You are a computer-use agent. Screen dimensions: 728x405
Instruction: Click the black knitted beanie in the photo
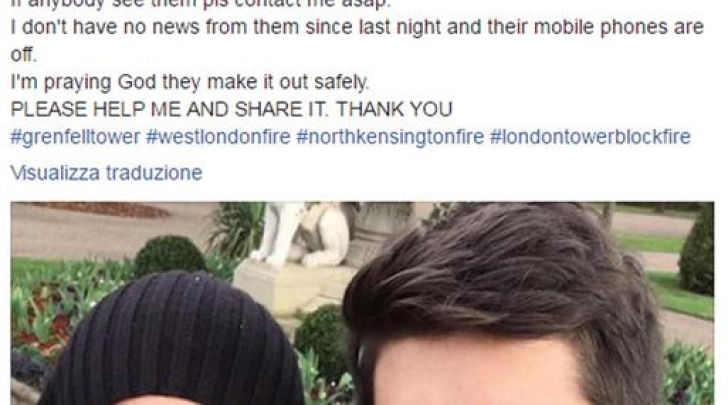coord(172,339)
